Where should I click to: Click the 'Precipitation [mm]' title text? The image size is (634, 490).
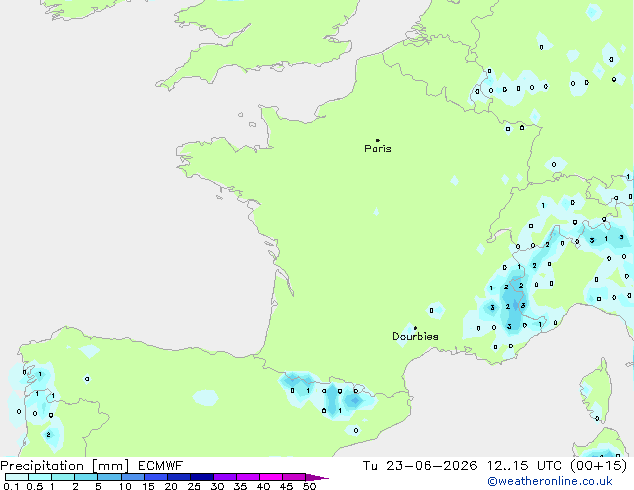pyautogui.click(x=65, y=466)
